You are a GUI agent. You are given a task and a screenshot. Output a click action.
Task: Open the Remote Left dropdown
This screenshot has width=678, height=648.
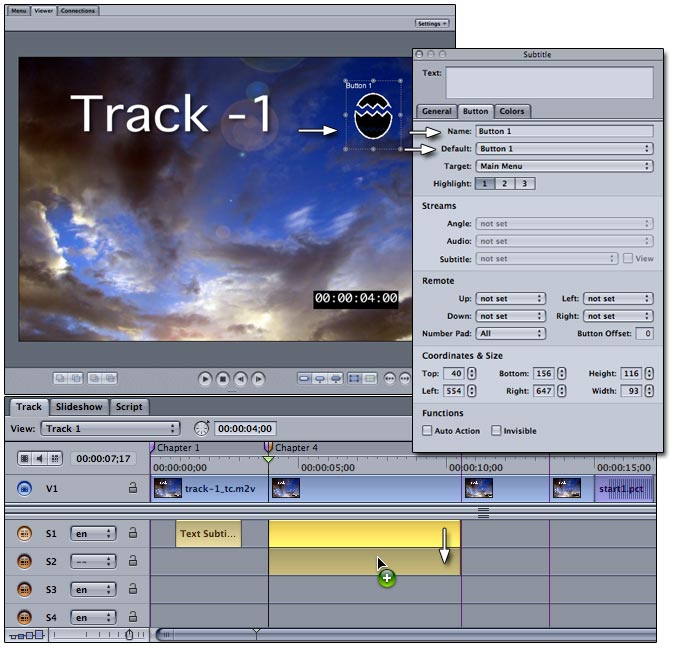point(618,299)
